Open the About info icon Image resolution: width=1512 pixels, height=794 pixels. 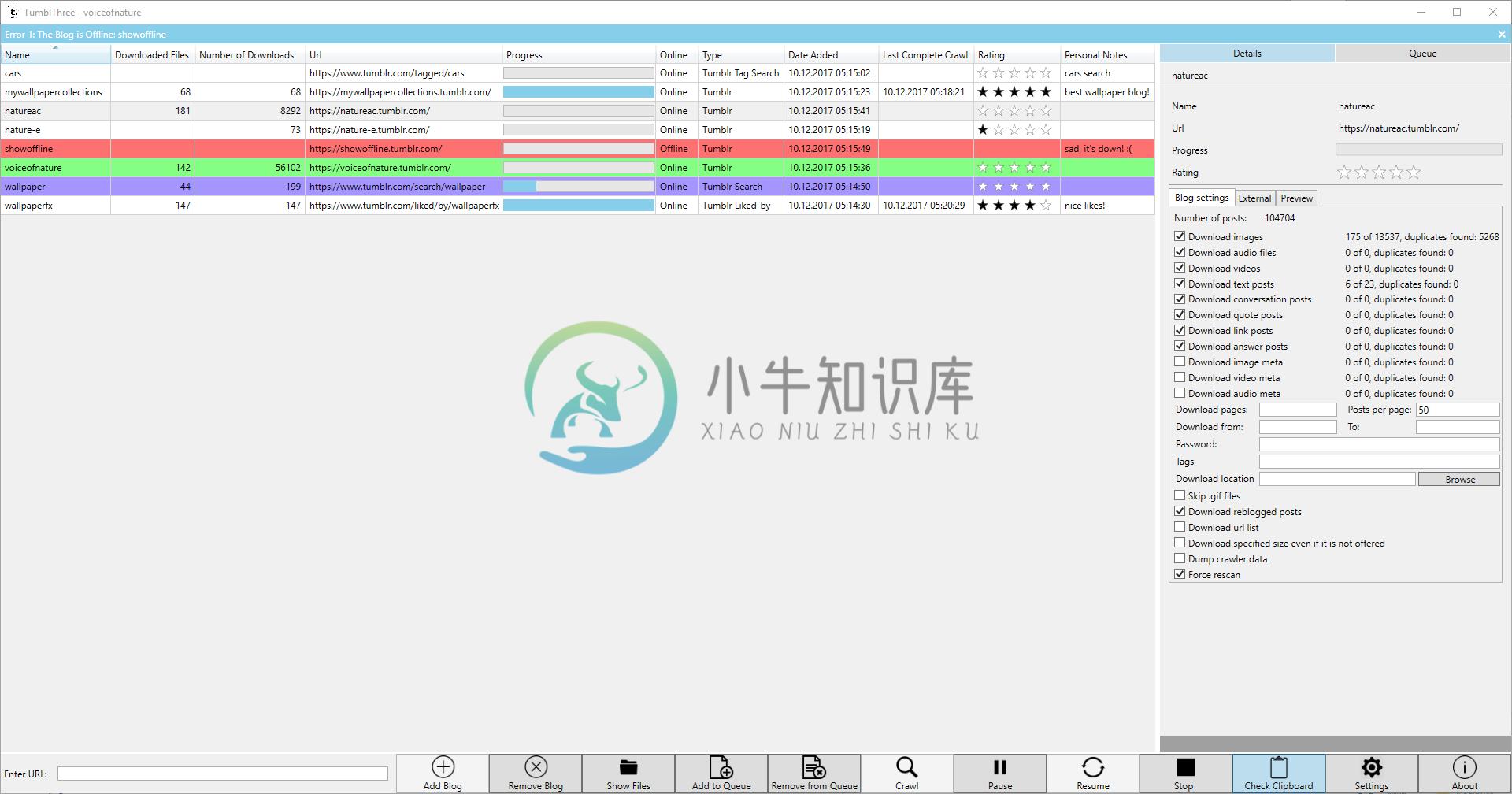(x=1465, y=767)
